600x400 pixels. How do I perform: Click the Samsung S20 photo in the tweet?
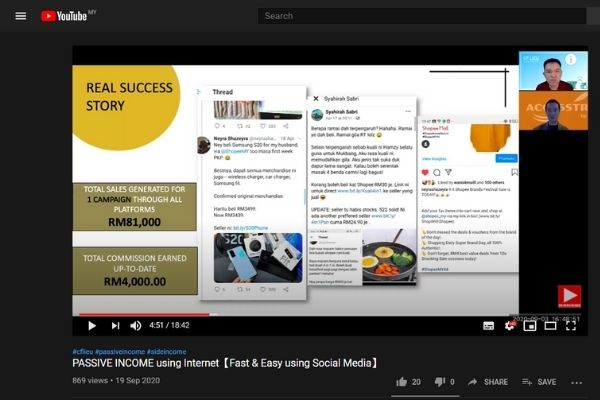[x=258, y=258]
